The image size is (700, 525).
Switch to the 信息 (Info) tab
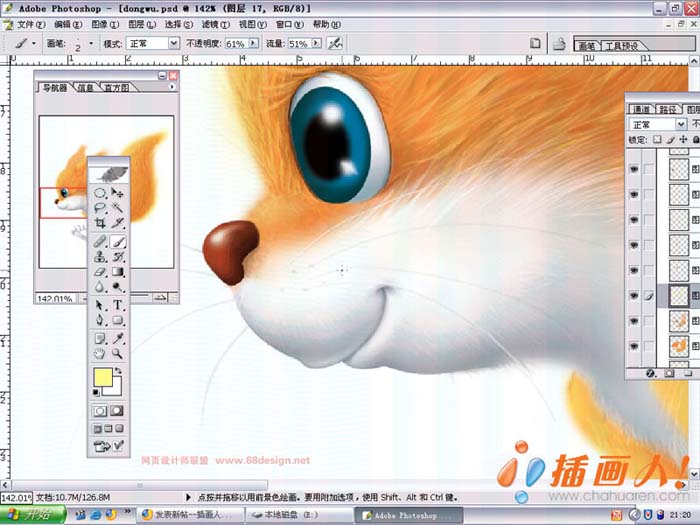coord(85,88)
